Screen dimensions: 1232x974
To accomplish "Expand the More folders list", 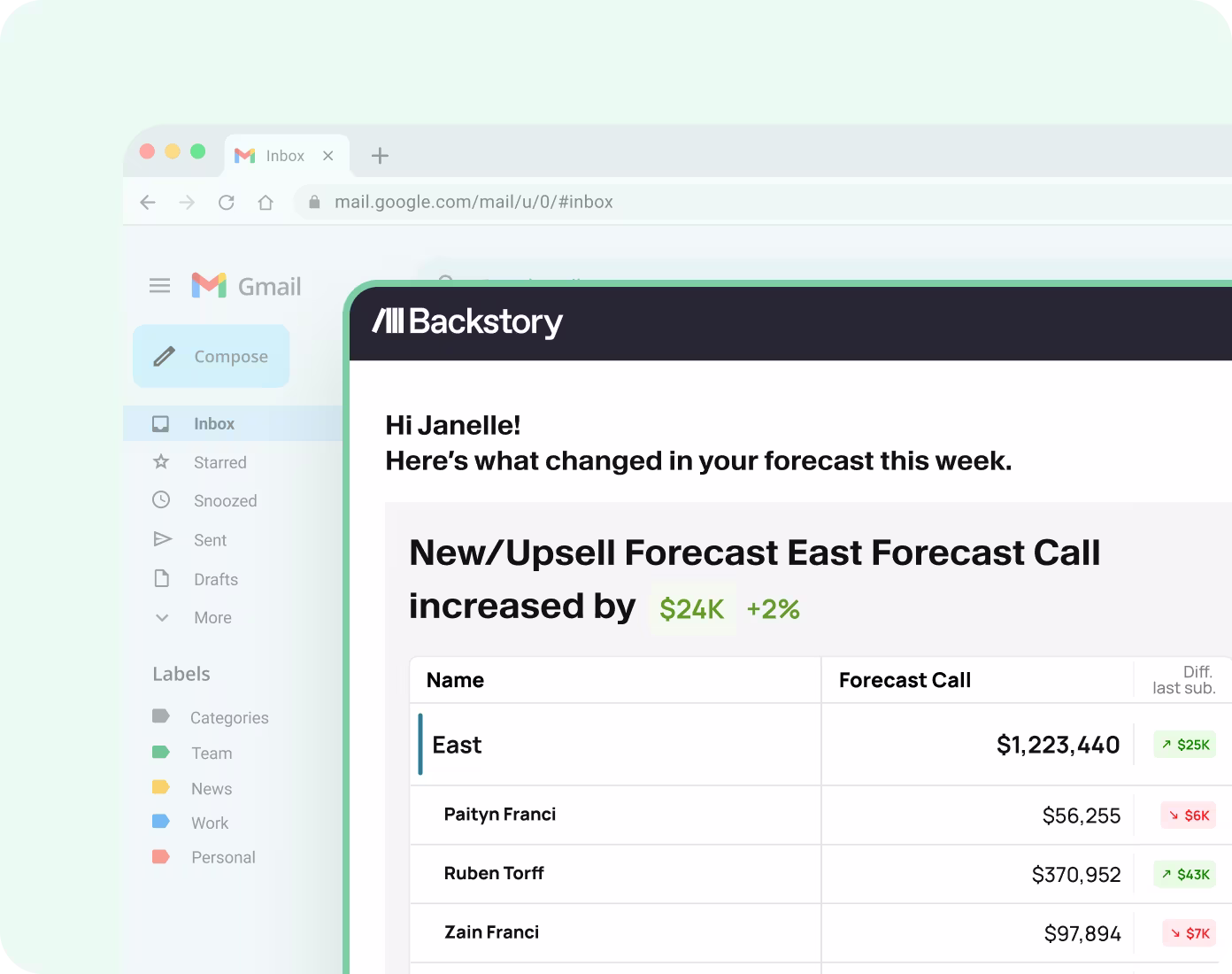I will coord(212,618).
